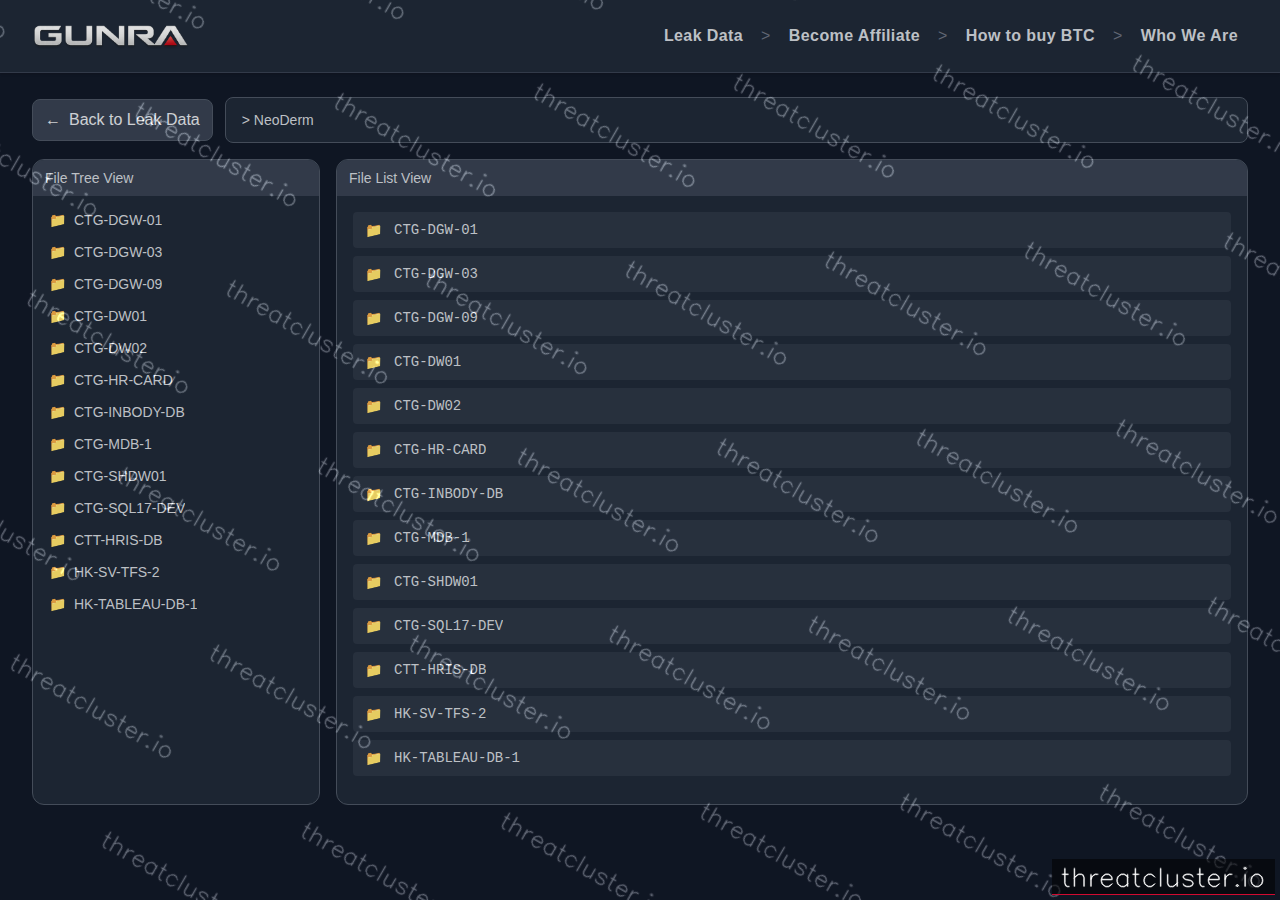The height and width of the screenshot is (900, 1280).
Task: Click CTG-SHDW01 folder icon in tree view
Action: [57, 476]
